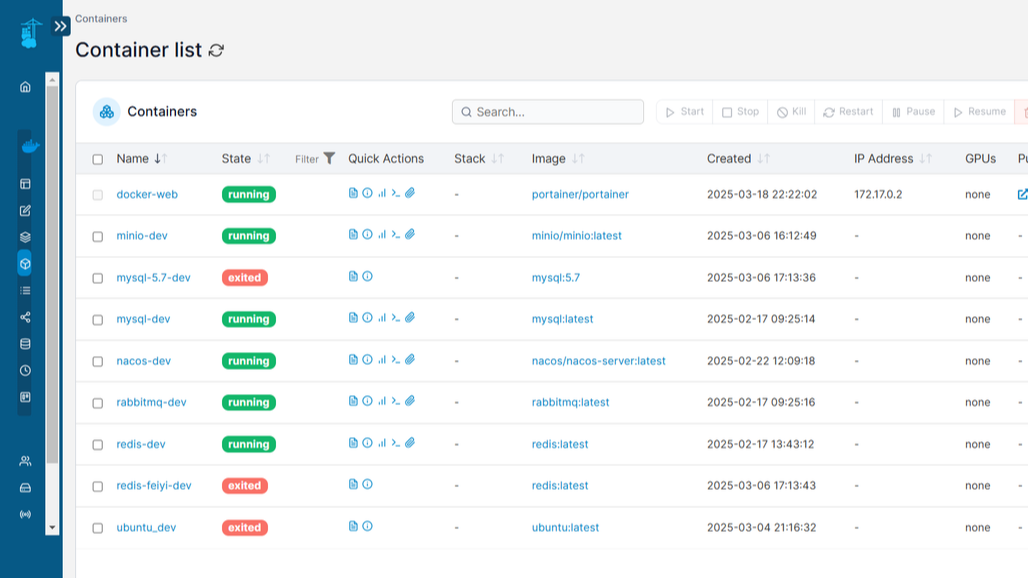Open the Dashboard from the sidebar

coord(24,87)
